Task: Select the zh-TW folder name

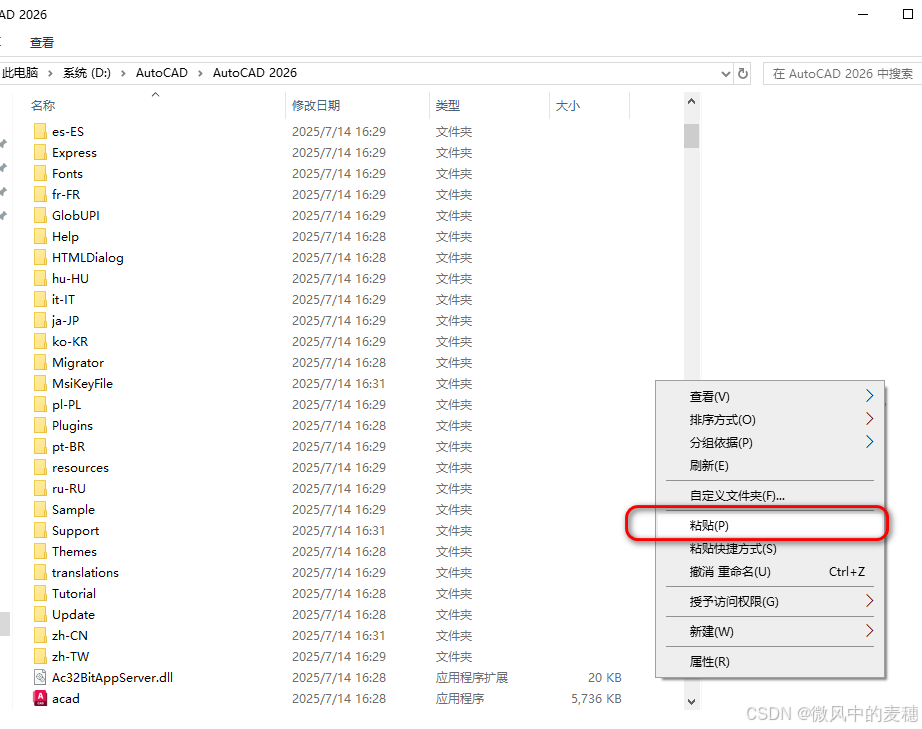Action: (70, 657)
